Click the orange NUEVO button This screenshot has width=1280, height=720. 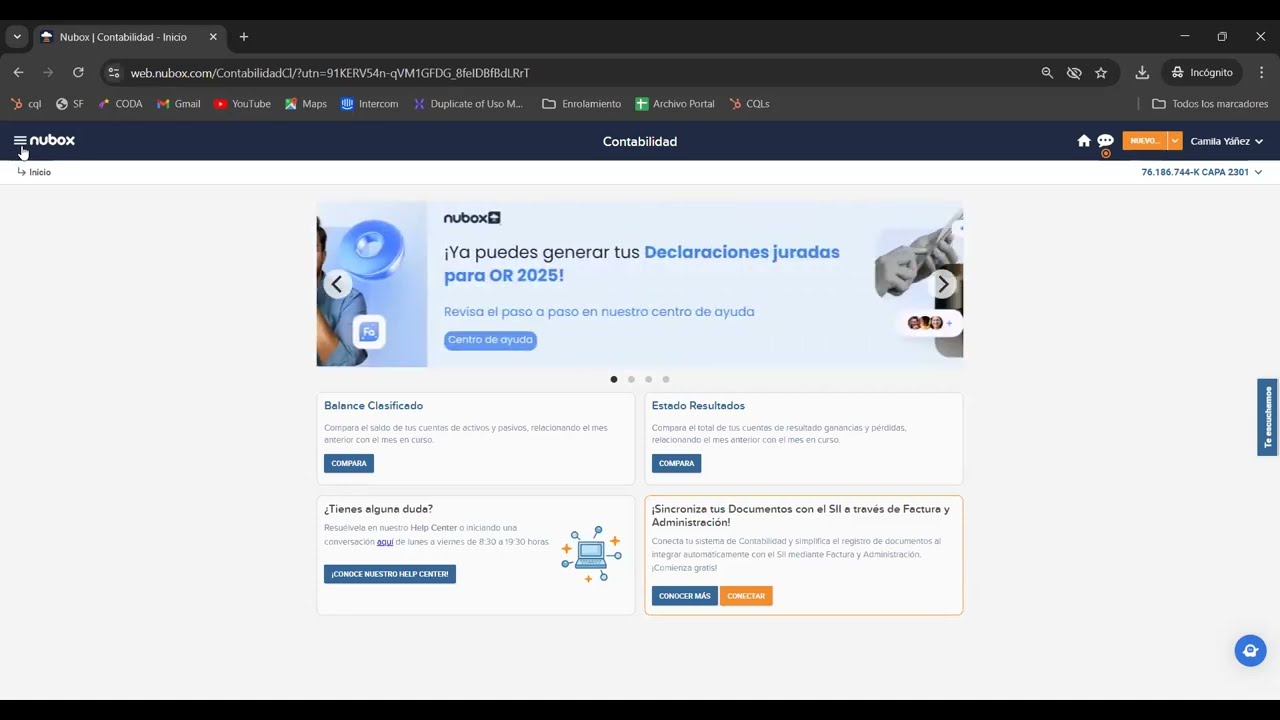1144,141
